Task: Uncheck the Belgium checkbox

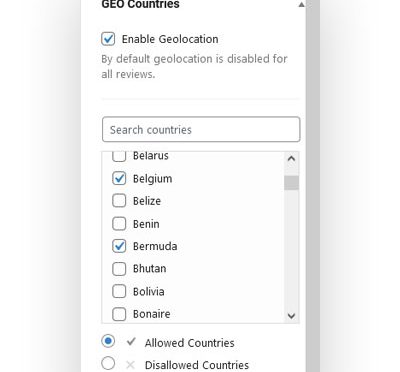Action: (119, 178)
